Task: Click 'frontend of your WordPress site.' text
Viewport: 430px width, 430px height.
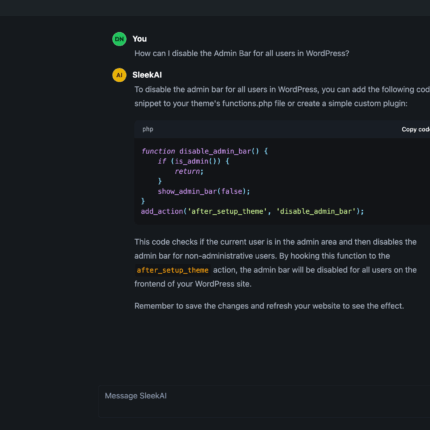Action: point(193,284)
